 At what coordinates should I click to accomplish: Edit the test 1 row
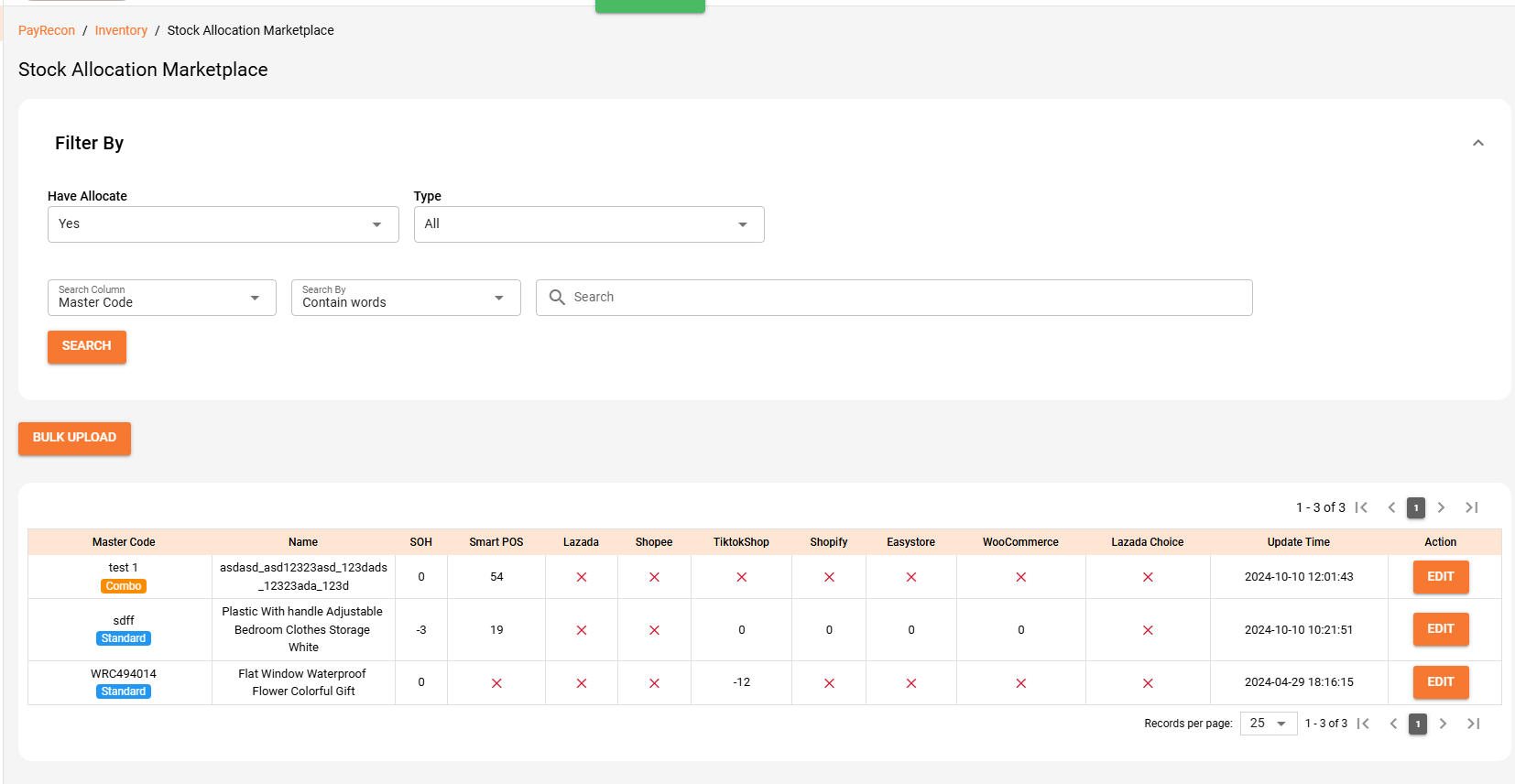point(1441,577)
